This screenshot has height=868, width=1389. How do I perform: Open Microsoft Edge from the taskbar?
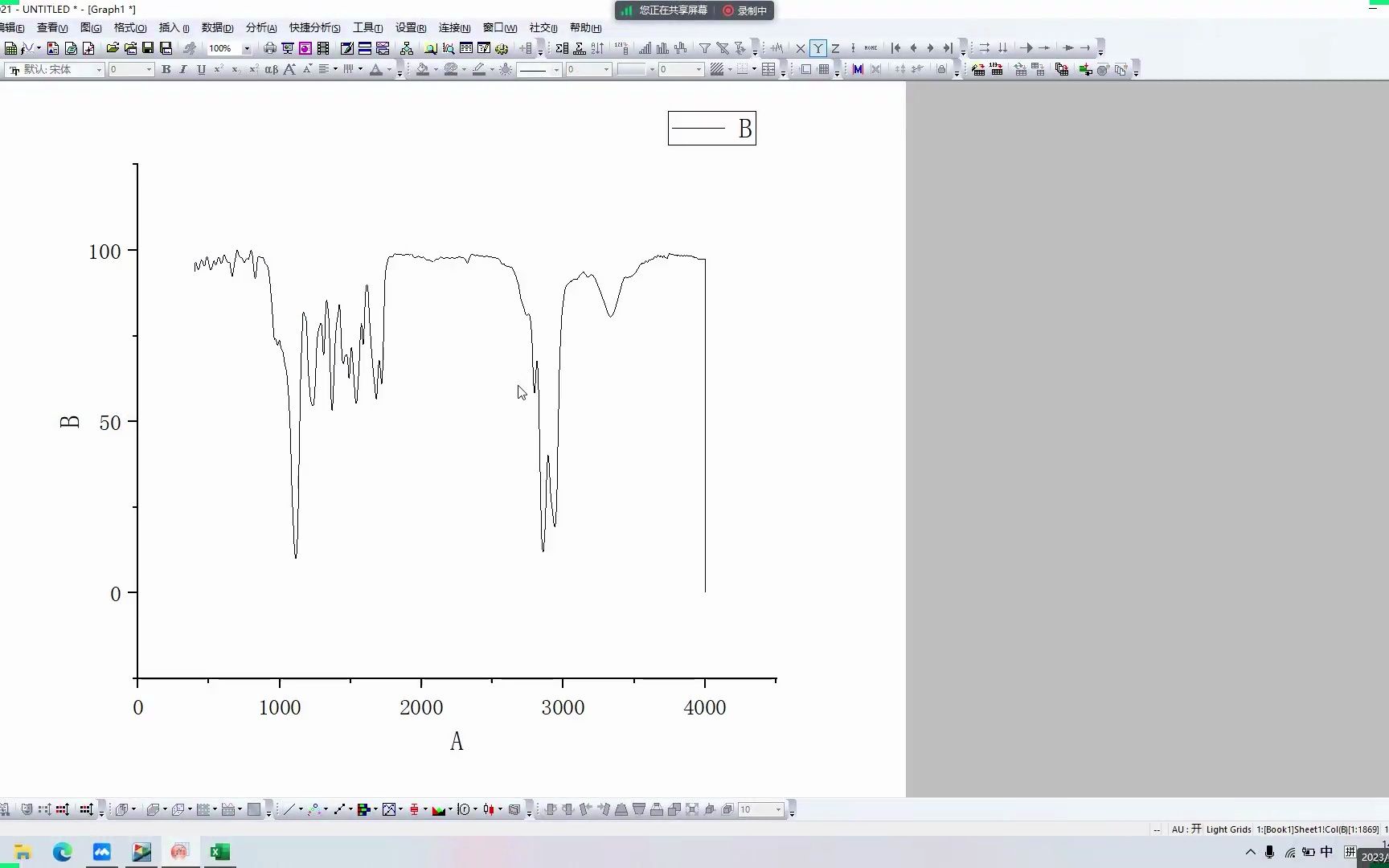click(x=62, y=852)
